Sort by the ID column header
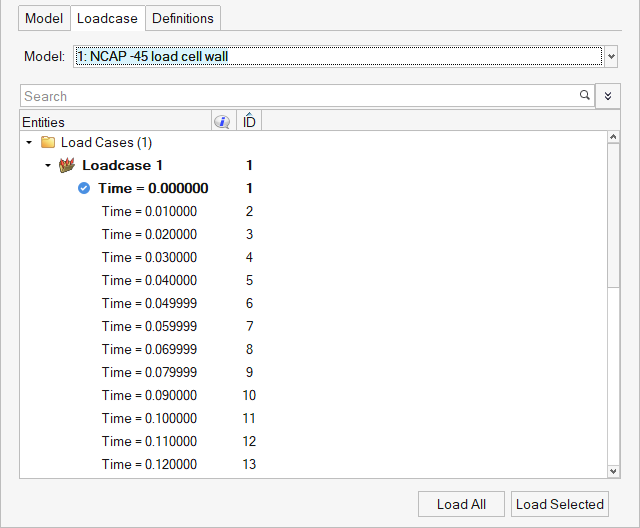640x528 pixels. click(249, 122)
